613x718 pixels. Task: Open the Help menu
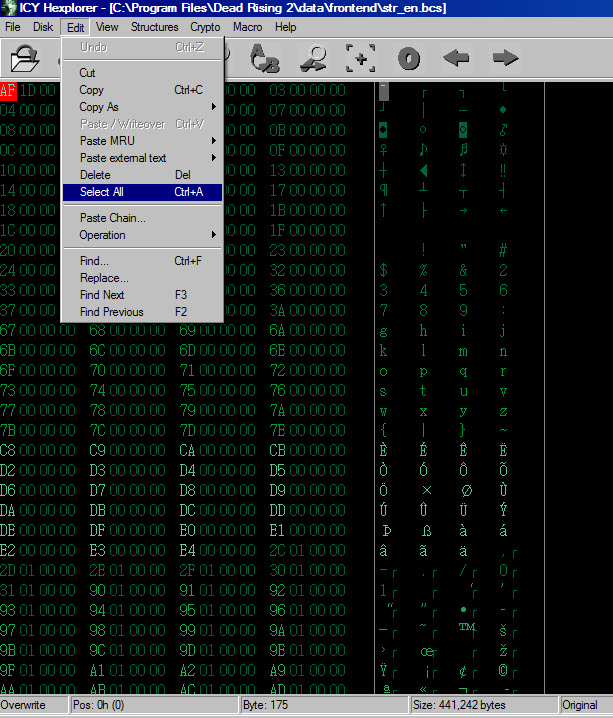click(x=286, y=27)
